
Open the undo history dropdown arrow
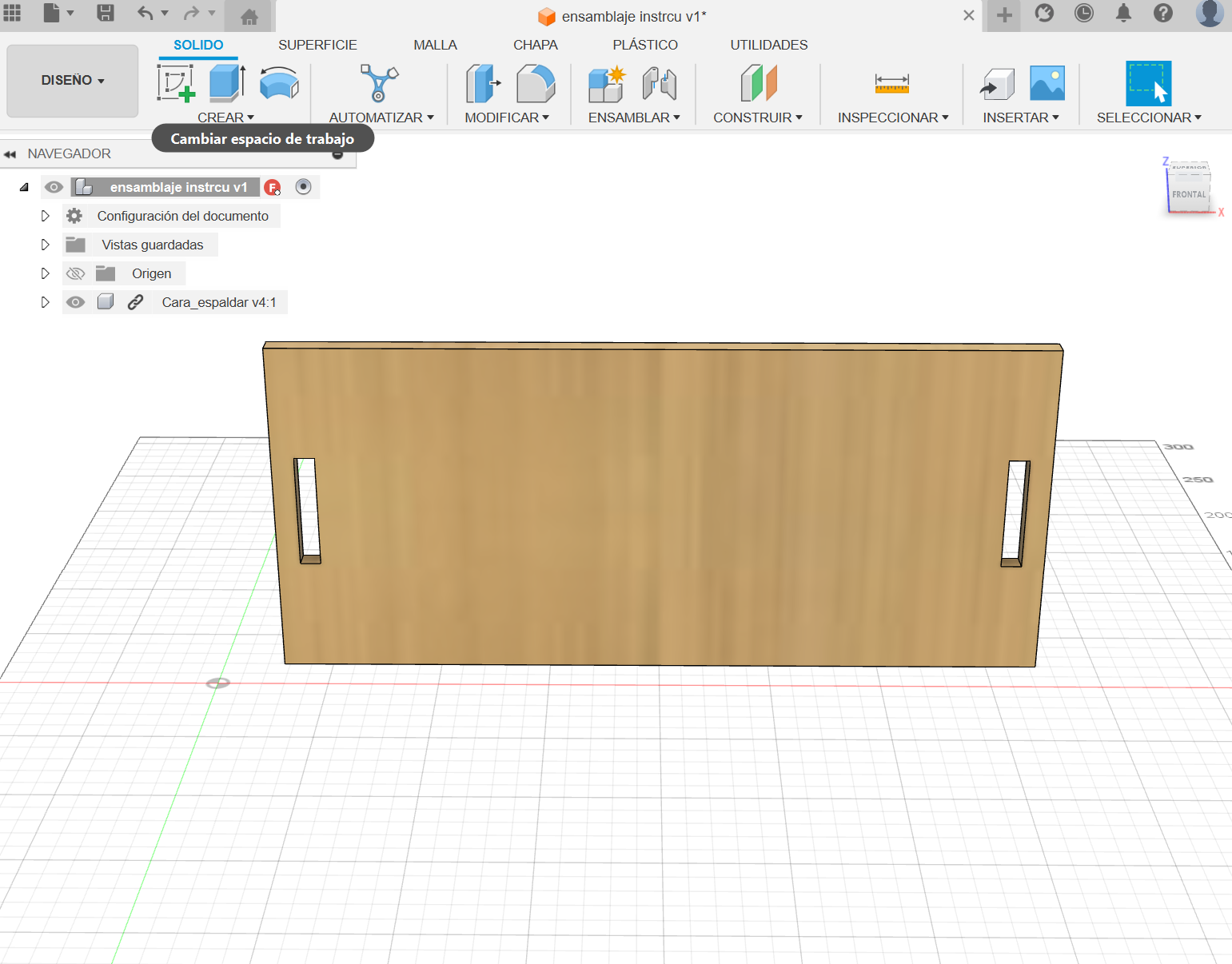pos(165,13)
